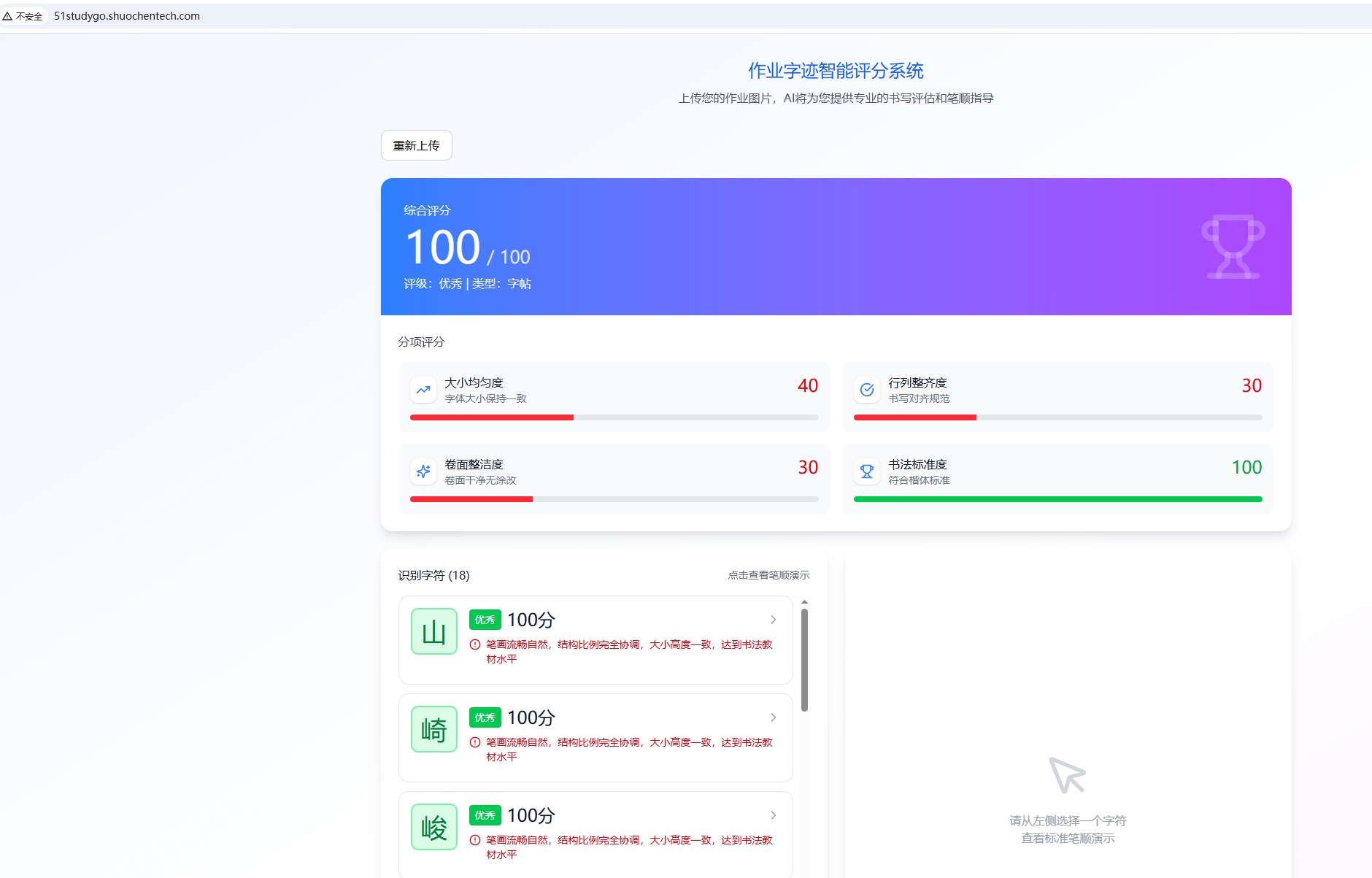Click the large trophy icon in score banner

click(x=1233, y=247)
